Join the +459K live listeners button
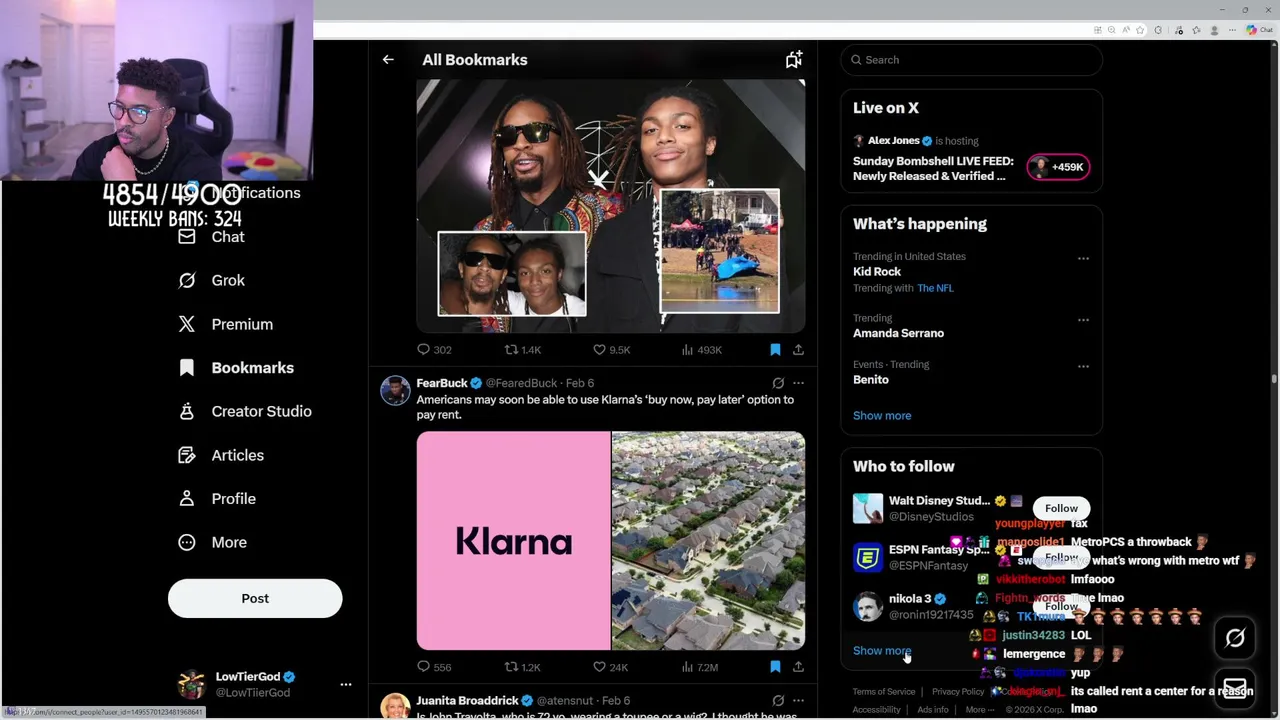This screenshot has height=720, width=1280. pos(1058,167)
